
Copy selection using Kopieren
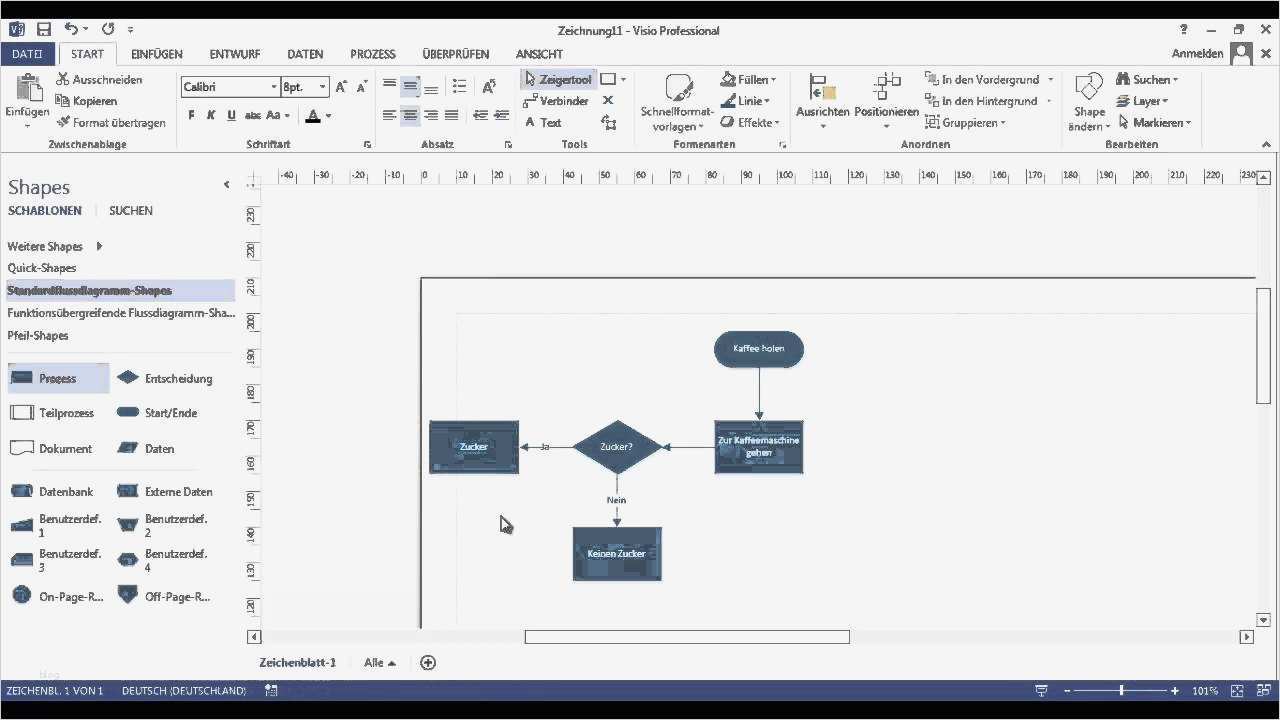pos(86,101)
